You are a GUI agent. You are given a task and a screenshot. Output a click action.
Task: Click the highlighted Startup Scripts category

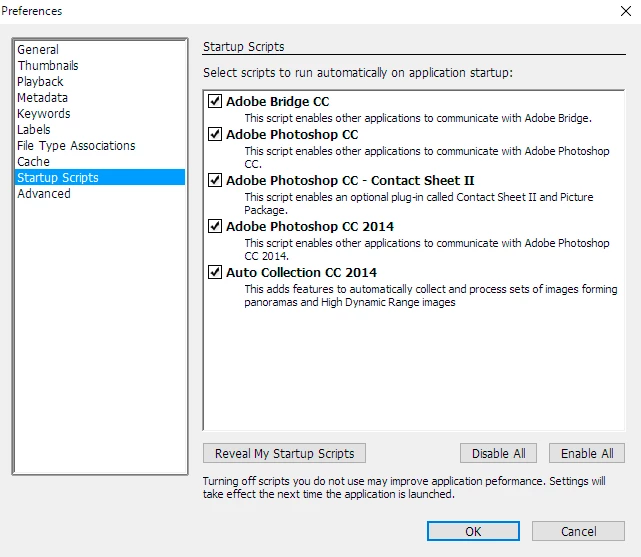point(100,177)
